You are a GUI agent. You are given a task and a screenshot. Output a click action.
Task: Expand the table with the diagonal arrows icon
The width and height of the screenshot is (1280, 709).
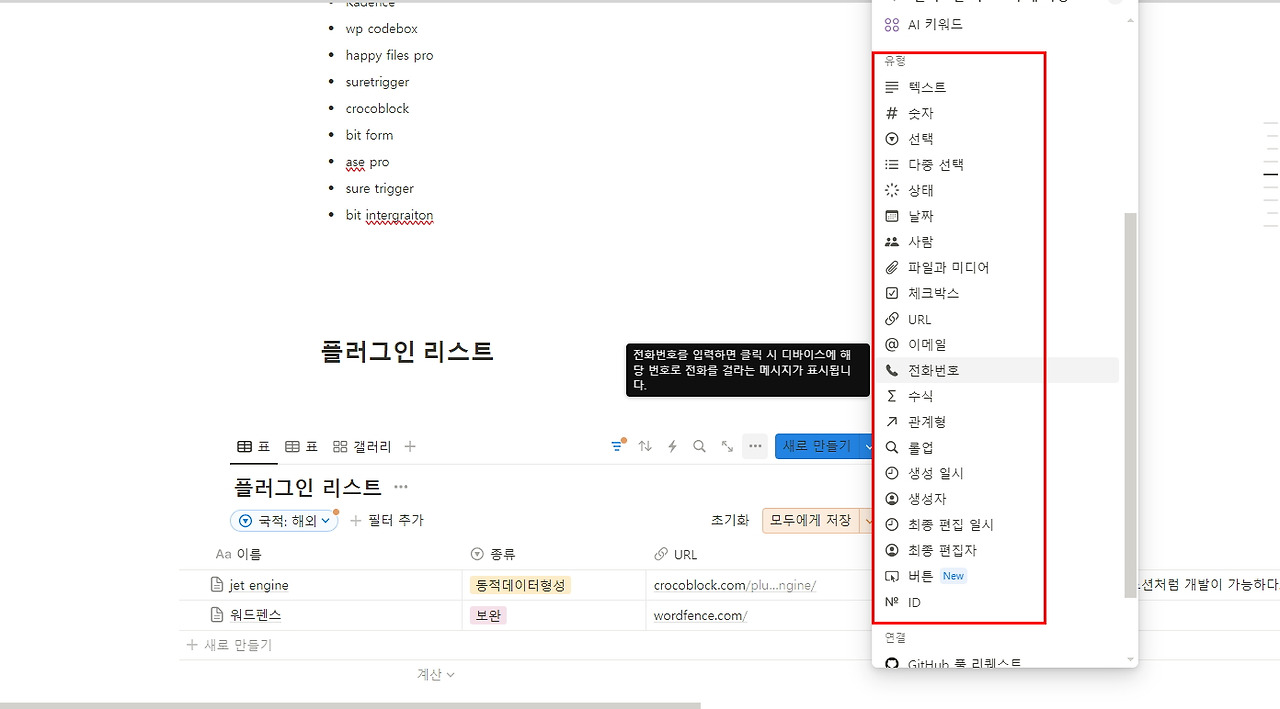pyautogui.click(x=727, y=446)
